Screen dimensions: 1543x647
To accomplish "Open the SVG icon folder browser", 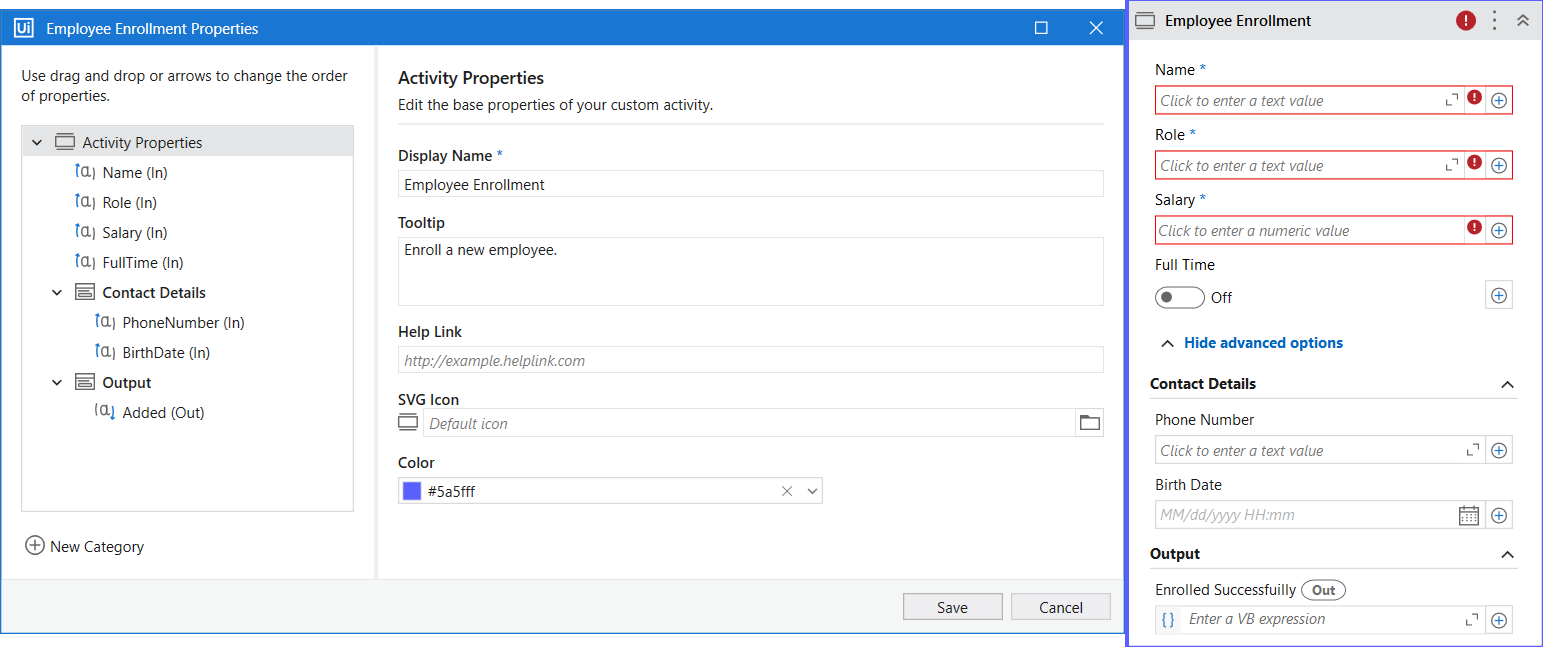I will [x=1090, y=423].
